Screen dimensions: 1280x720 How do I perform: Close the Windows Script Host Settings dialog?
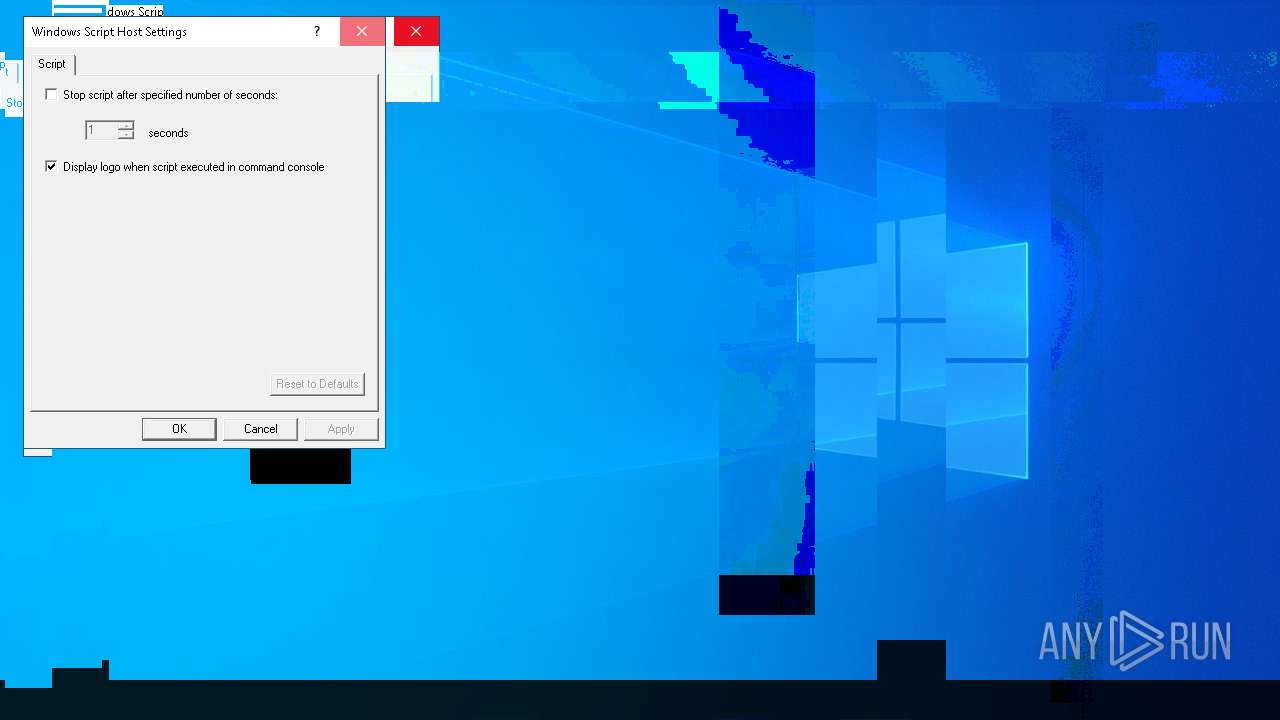pos(362,32)
